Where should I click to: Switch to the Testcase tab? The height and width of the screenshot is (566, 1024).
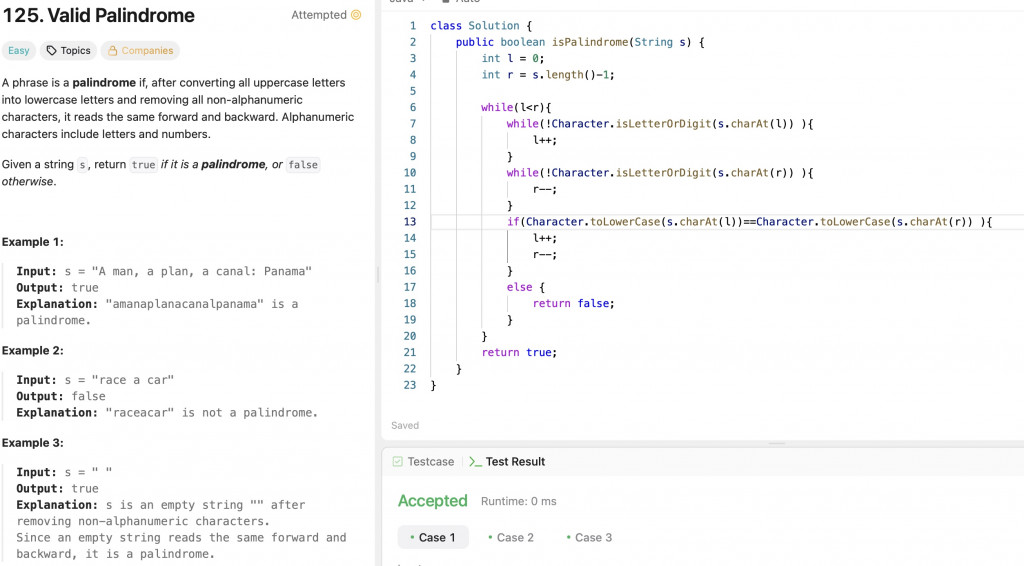coord(423,462)
